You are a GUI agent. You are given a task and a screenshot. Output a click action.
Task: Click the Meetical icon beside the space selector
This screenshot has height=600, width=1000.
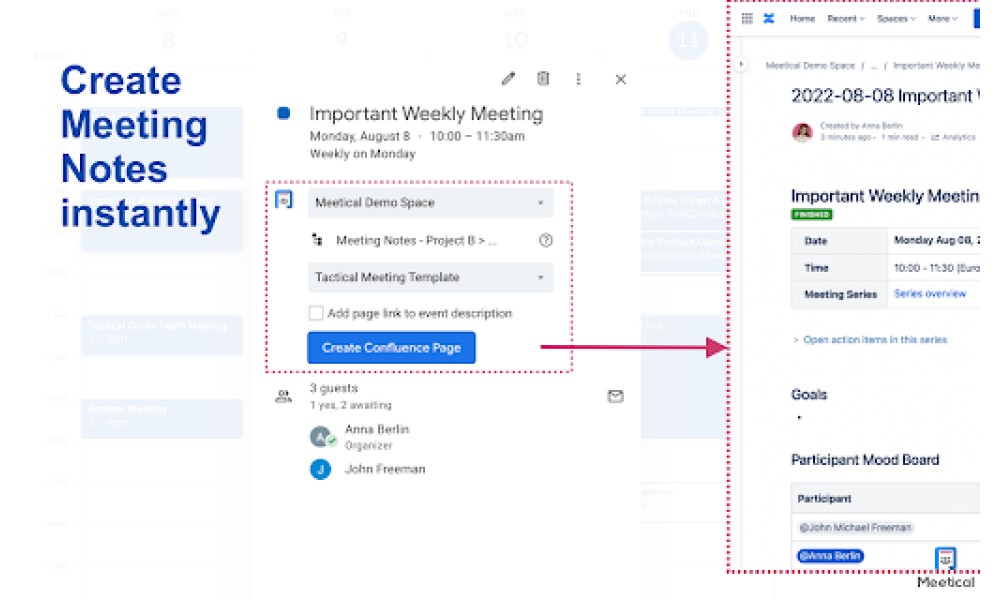point(284,200)
